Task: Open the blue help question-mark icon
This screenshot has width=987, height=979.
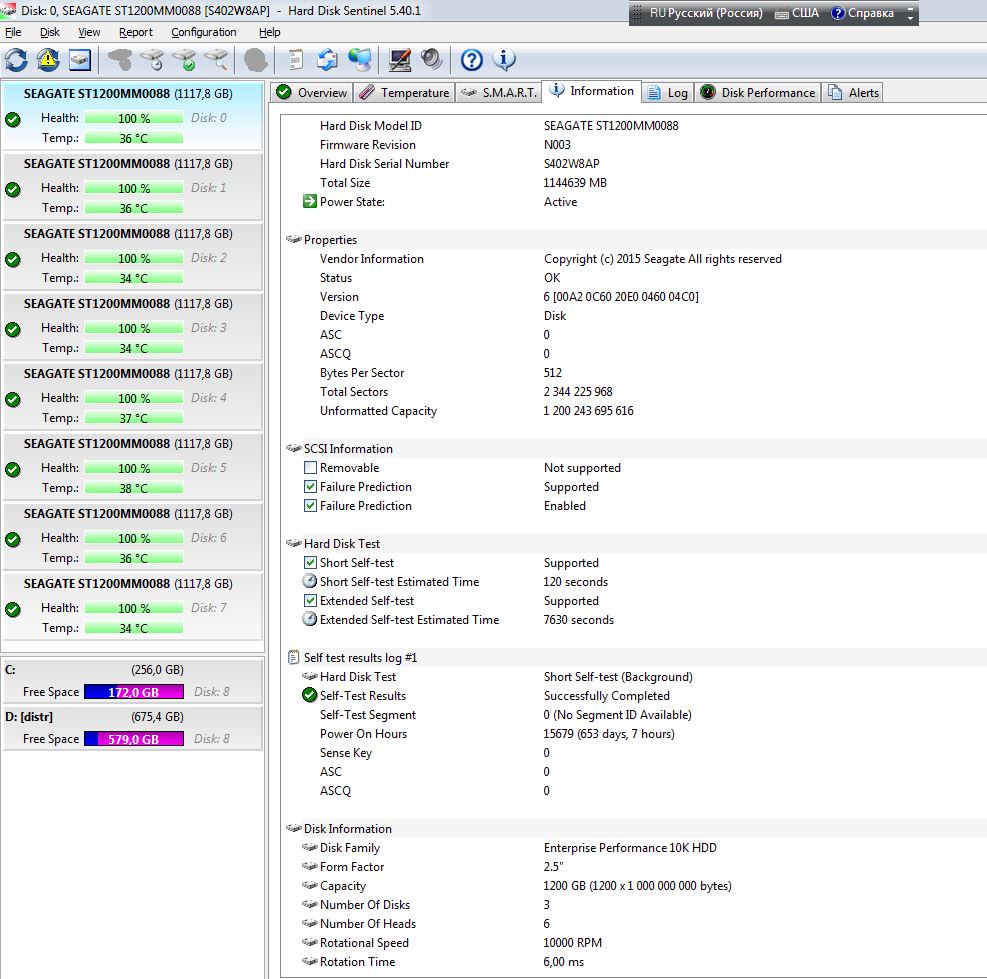Action: pos(471,60)
